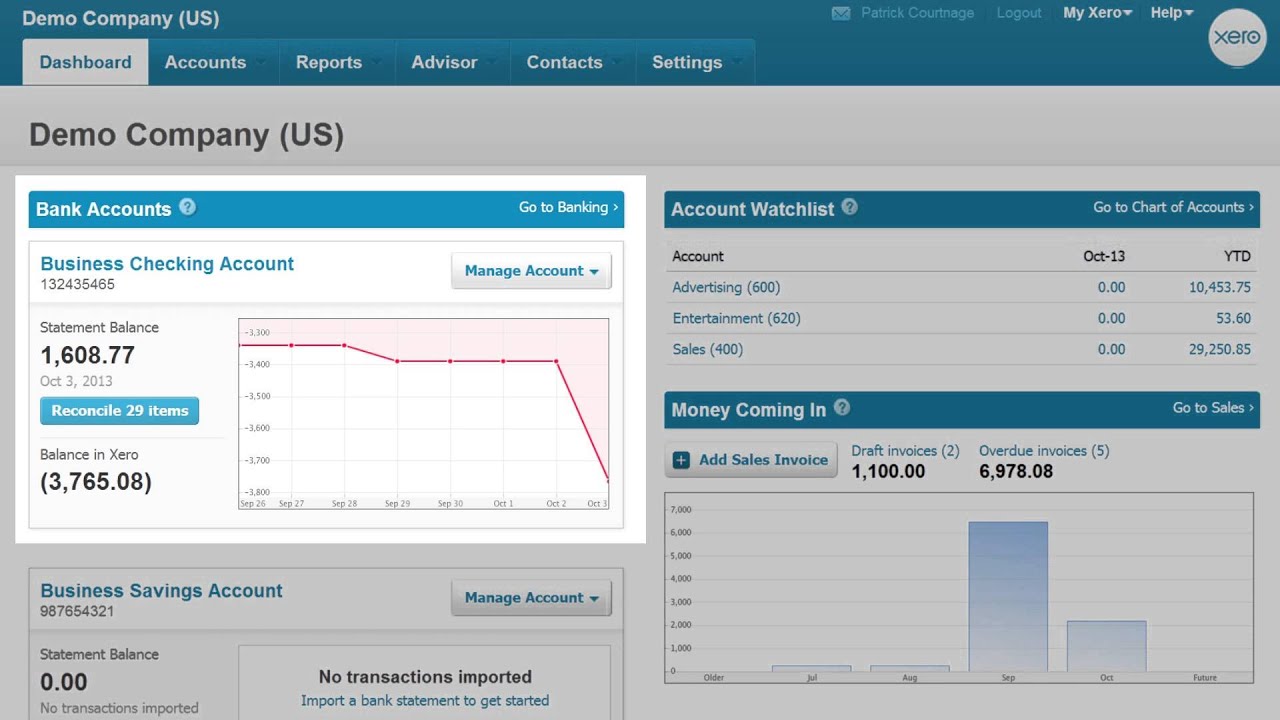Open the Contacts menu
The image size is (1280, 720).
[573, 62]
